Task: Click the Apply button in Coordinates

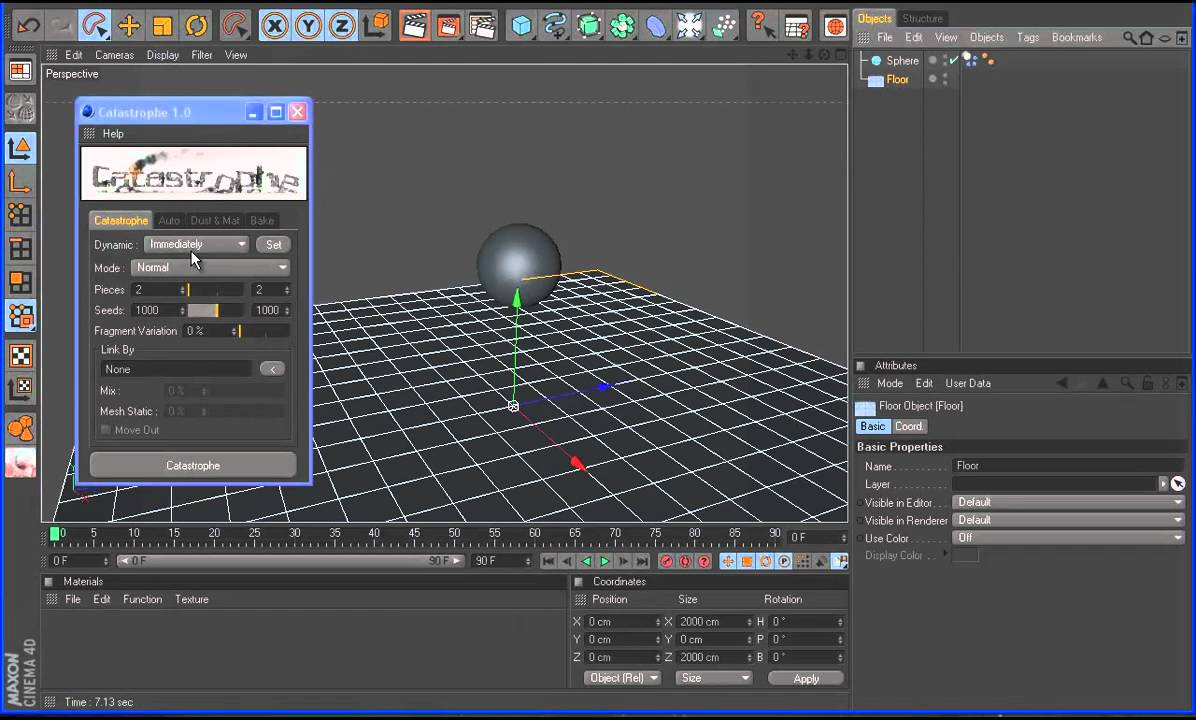Action: tap(805, 678)
